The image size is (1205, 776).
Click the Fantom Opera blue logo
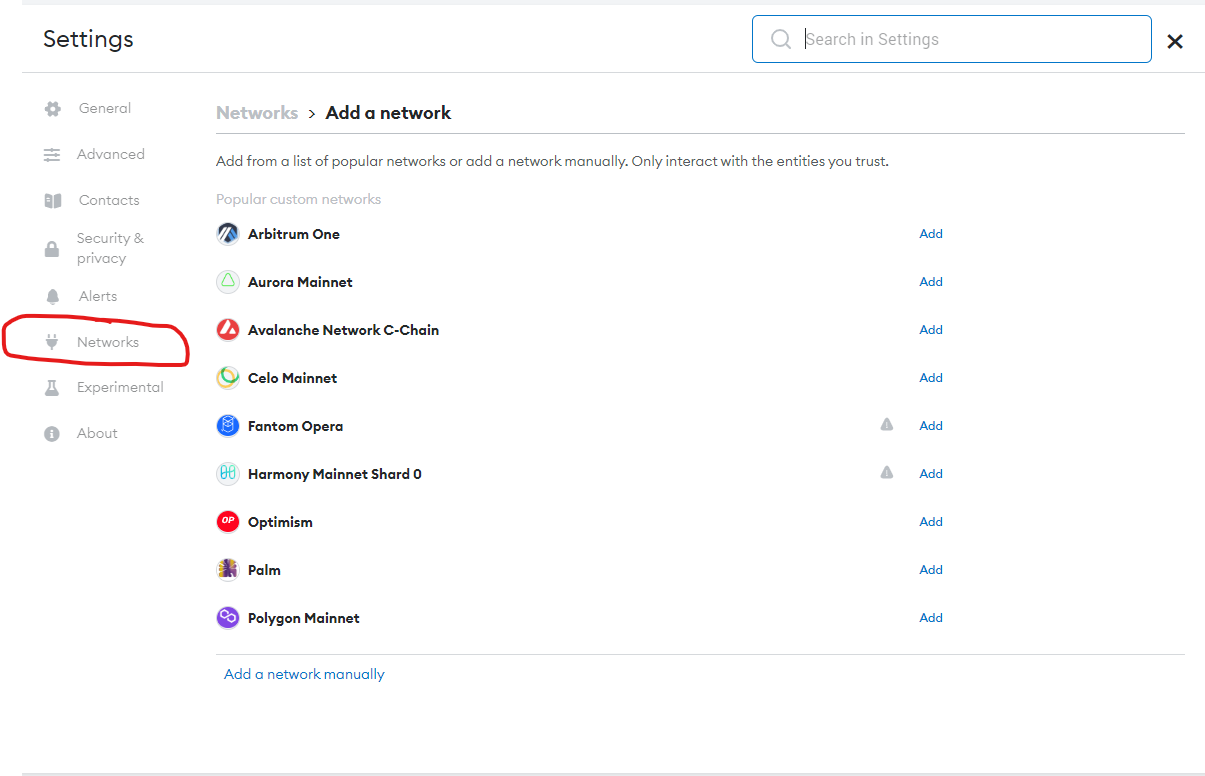pos(228,426)
